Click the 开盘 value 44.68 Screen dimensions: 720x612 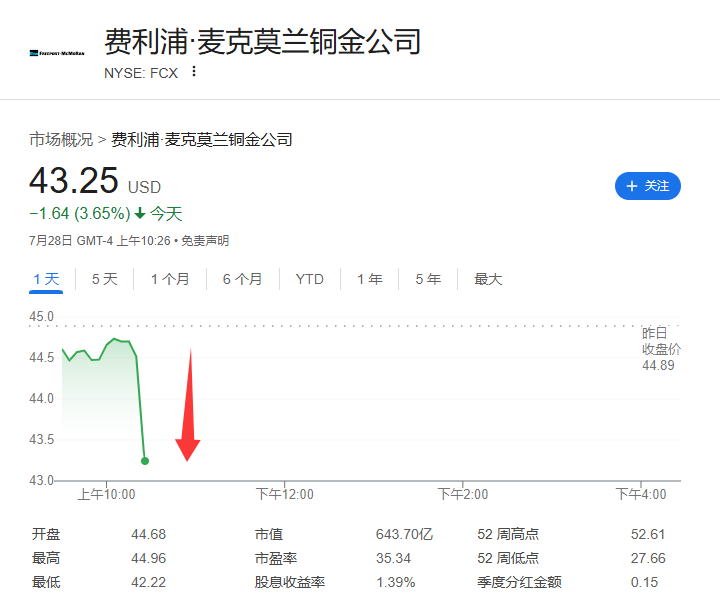point(148,534)
